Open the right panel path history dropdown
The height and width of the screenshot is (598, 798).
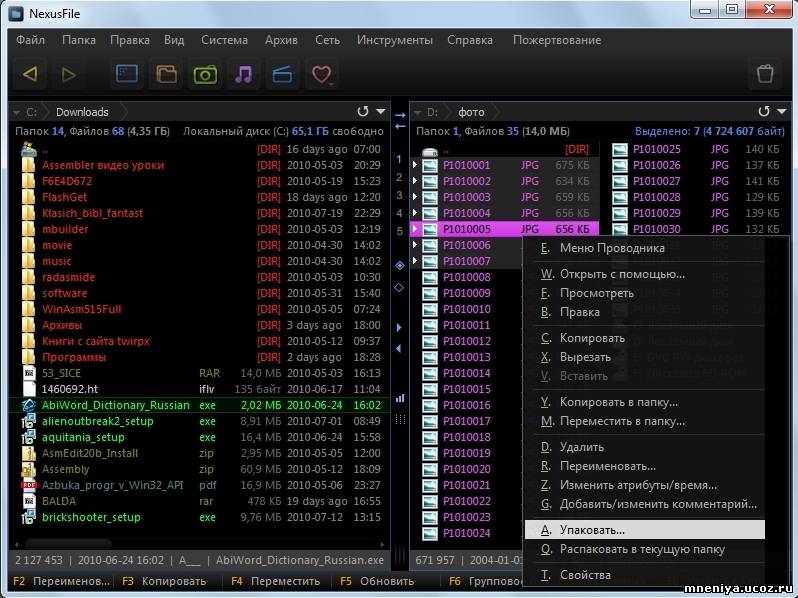[782, 111]
